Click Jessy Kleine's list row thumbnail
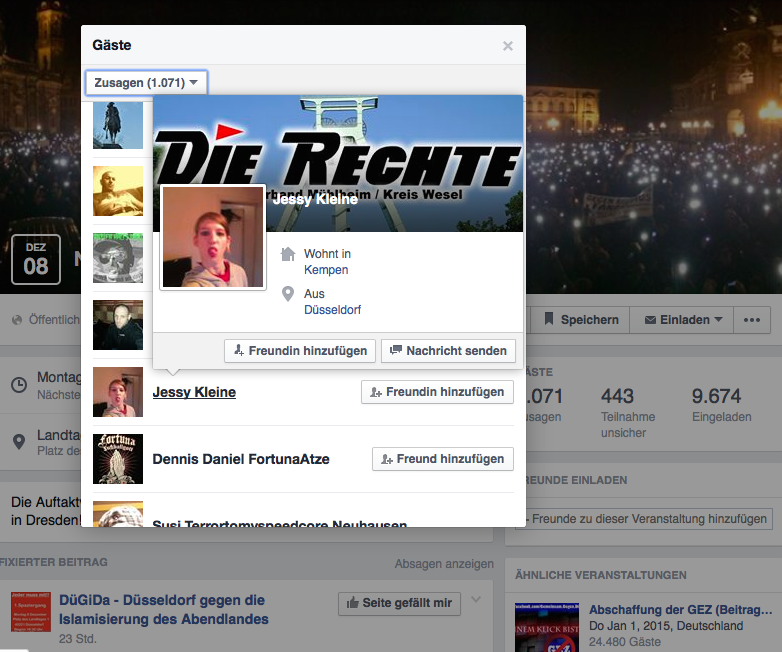782x652 pixels. [x=118, y=392]
